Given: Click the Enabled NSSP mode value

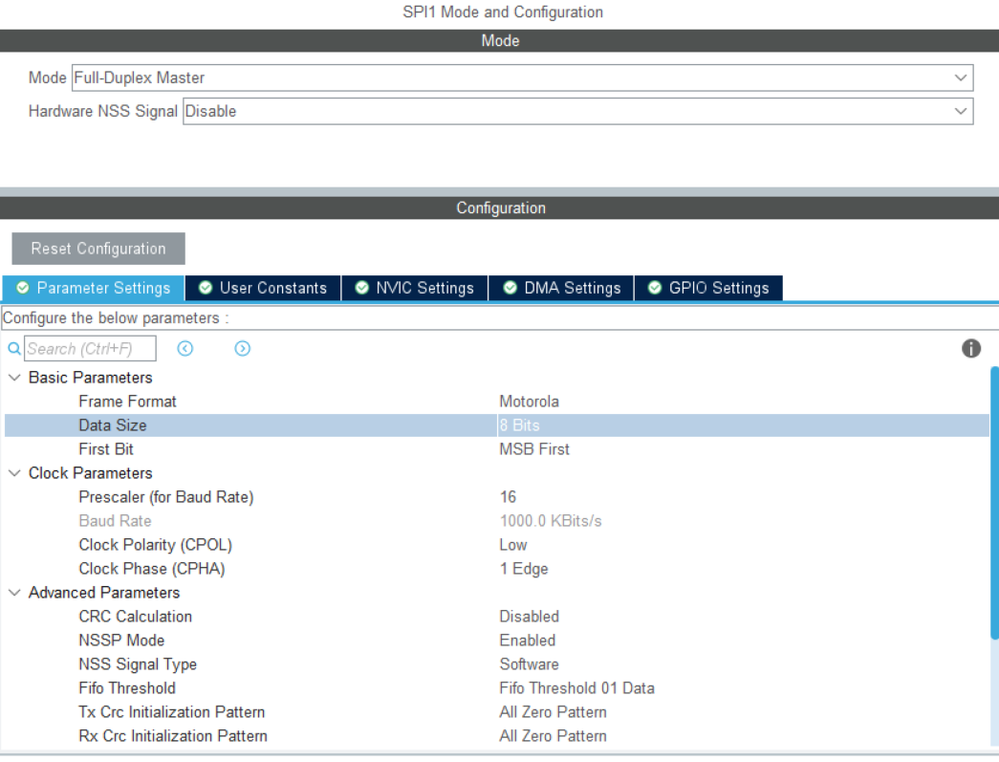Looking at the screenshot, I should pyautogui.click(x=527, y=640).
